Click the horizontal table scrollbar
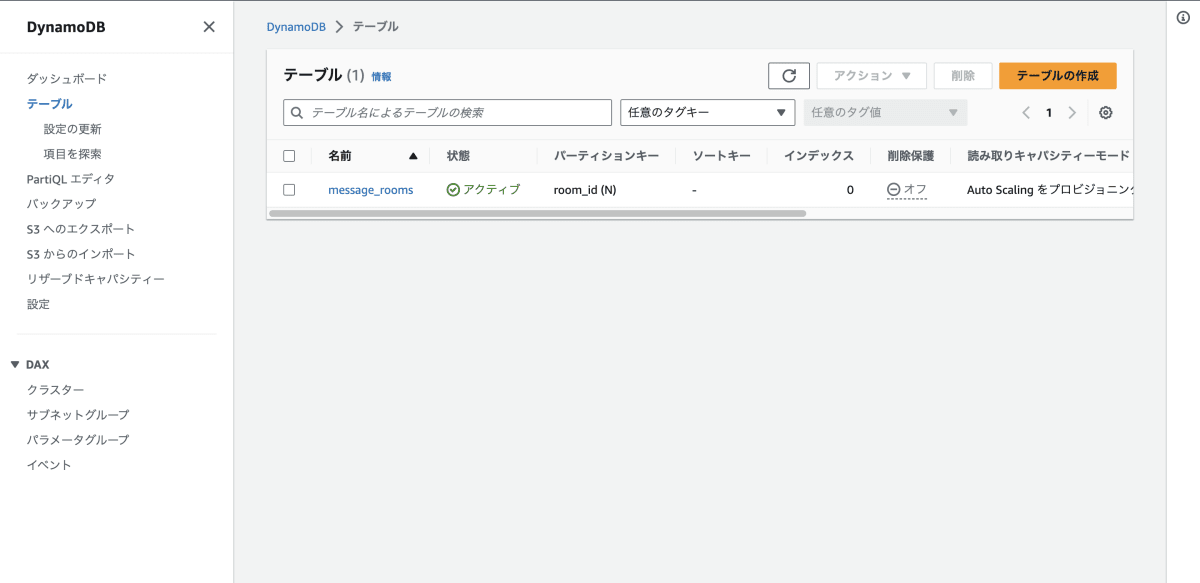This screenshot has height=583, width=1200. 538,213
